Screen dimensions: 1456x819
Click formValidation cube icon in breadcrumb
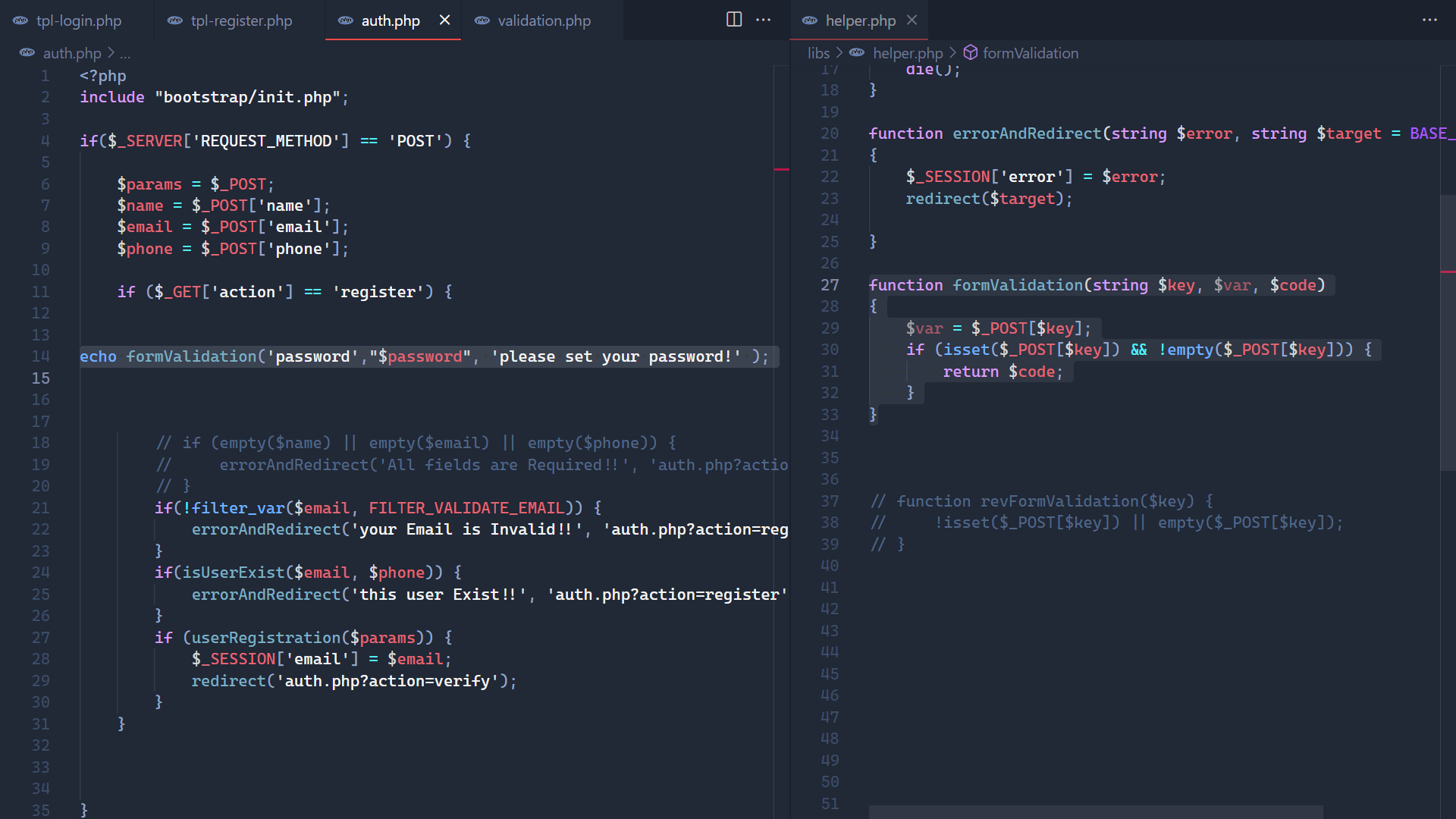(971, 52)
